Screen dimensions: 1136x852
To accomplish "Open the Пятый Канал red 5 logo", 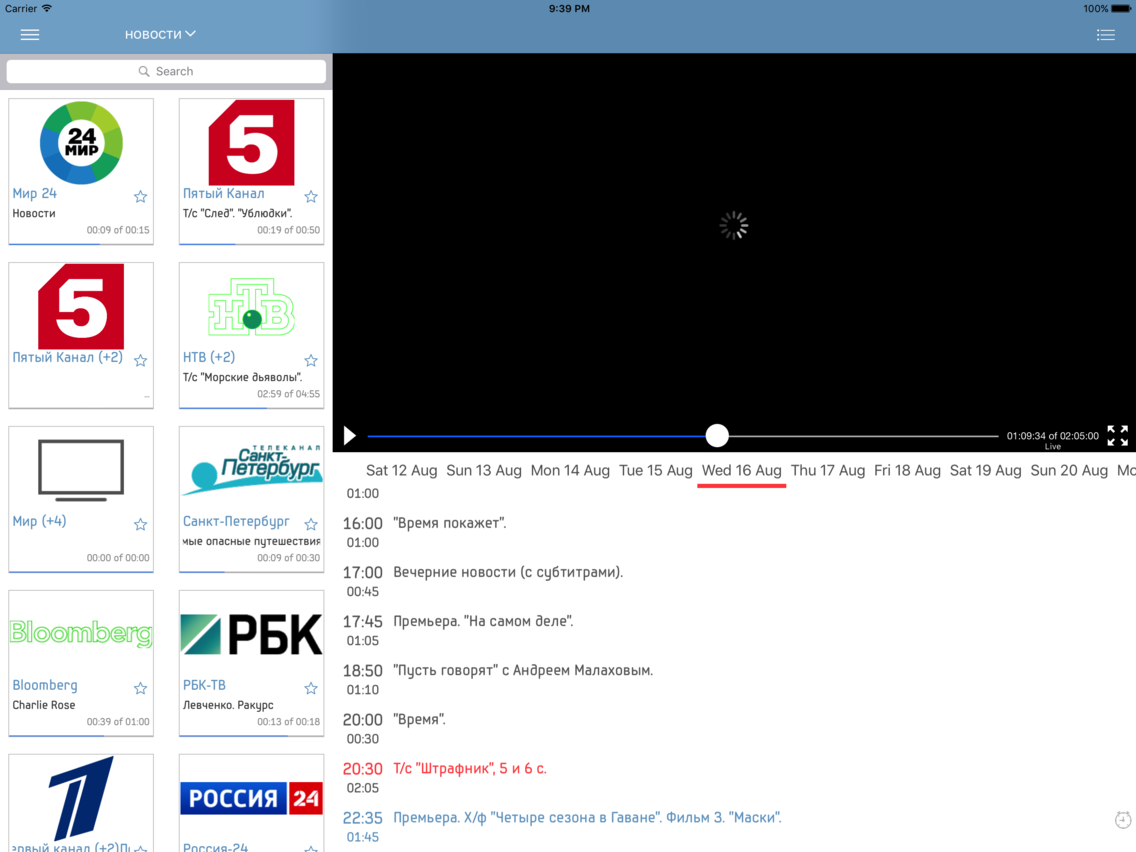I will tap(251, 143).
